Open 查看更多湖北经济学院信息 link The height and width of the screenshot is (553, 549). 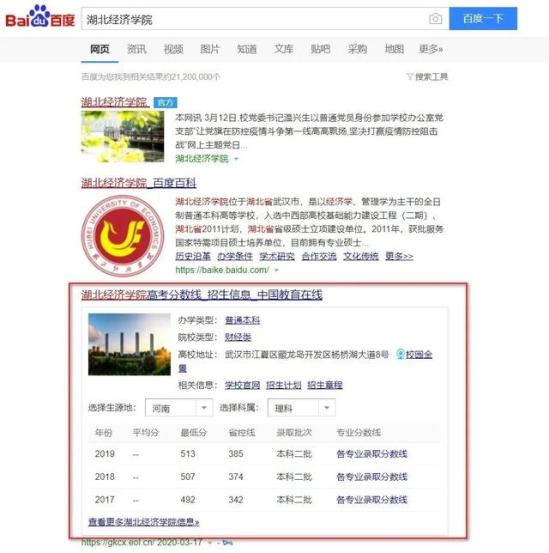click(144, 522)
